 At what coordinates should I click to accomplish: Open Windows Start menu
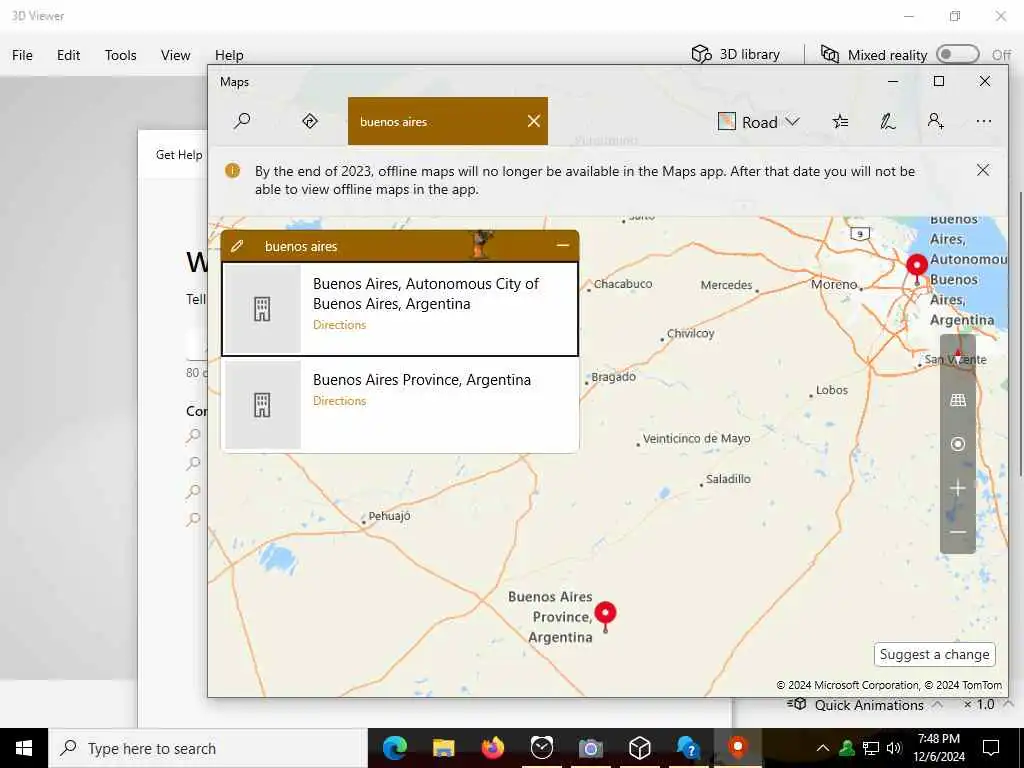click(x=24, y=748)
